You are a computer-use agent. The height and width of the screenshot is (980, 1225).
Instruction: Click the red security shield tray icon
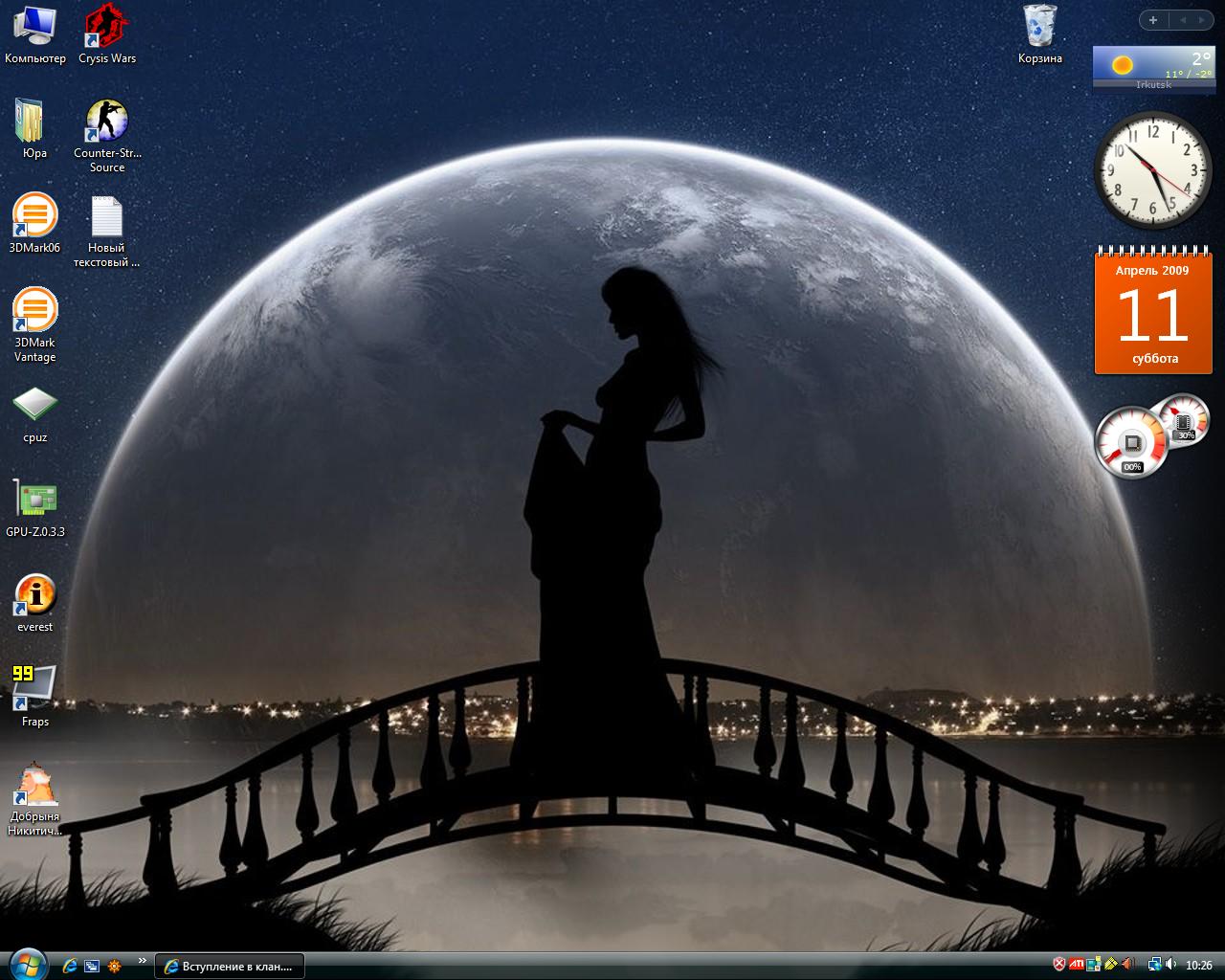point(1059,964)
